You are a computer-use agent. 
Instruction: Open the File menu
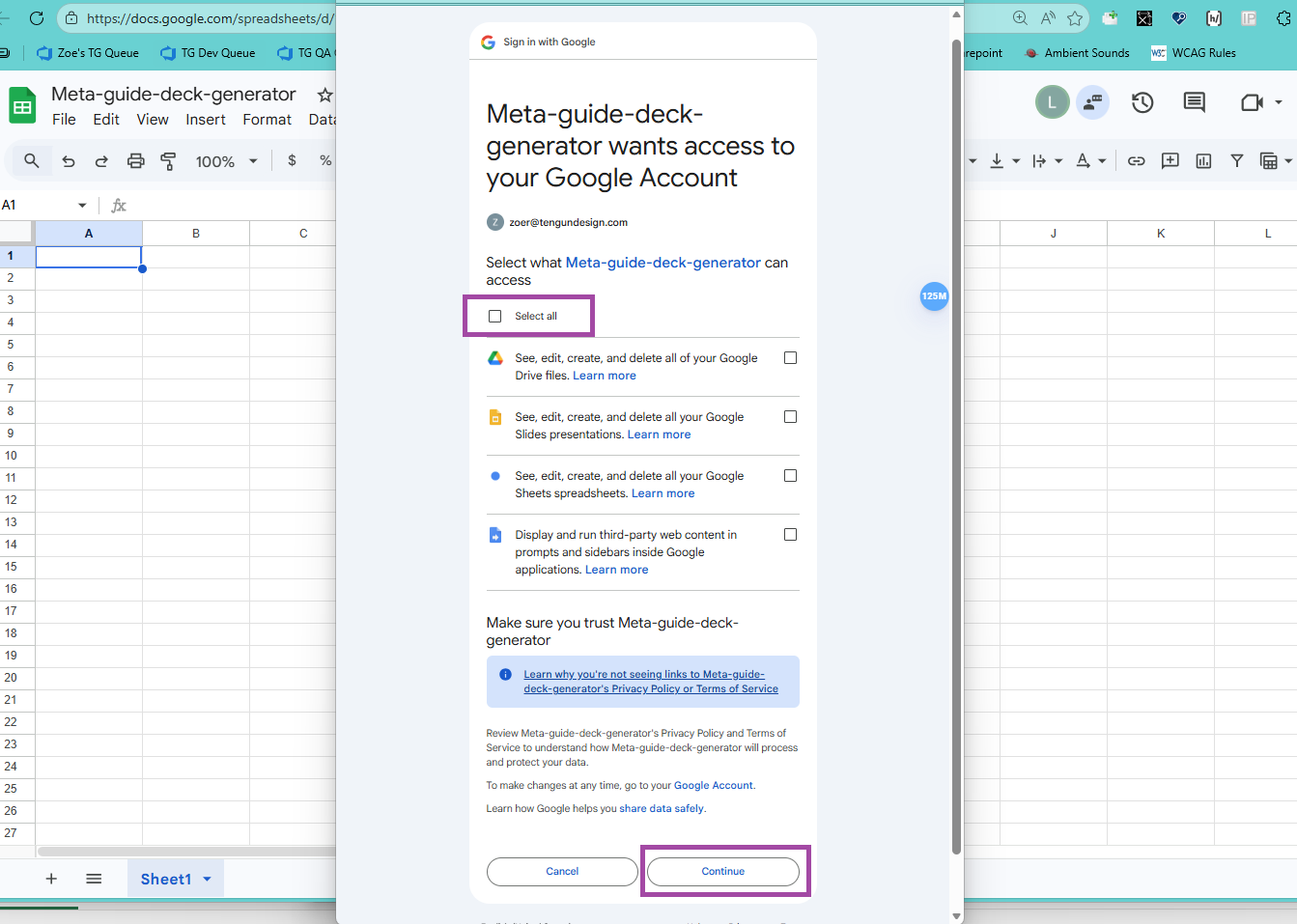(x=64, y=120)
